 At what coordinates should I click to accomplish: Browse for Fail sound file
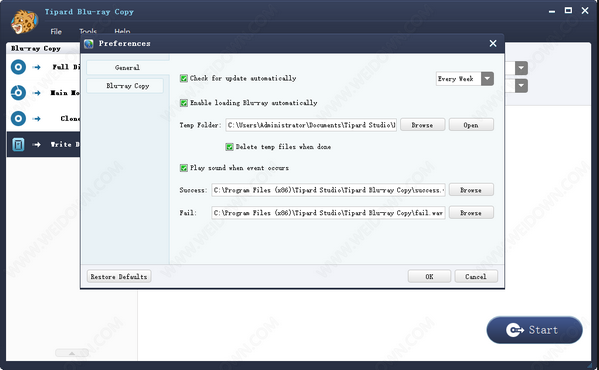(471, 213)
